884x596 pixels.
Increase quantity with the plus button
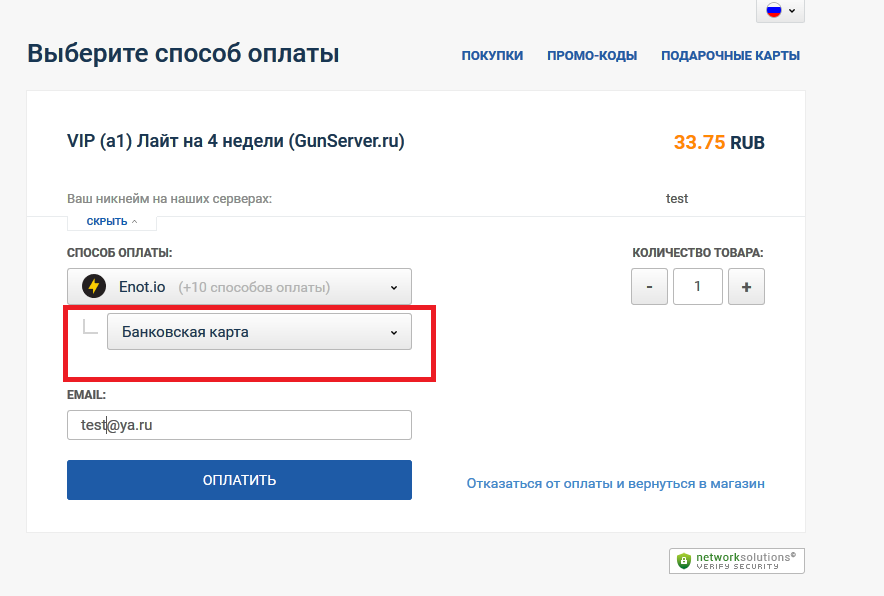(x=746, y=288)
